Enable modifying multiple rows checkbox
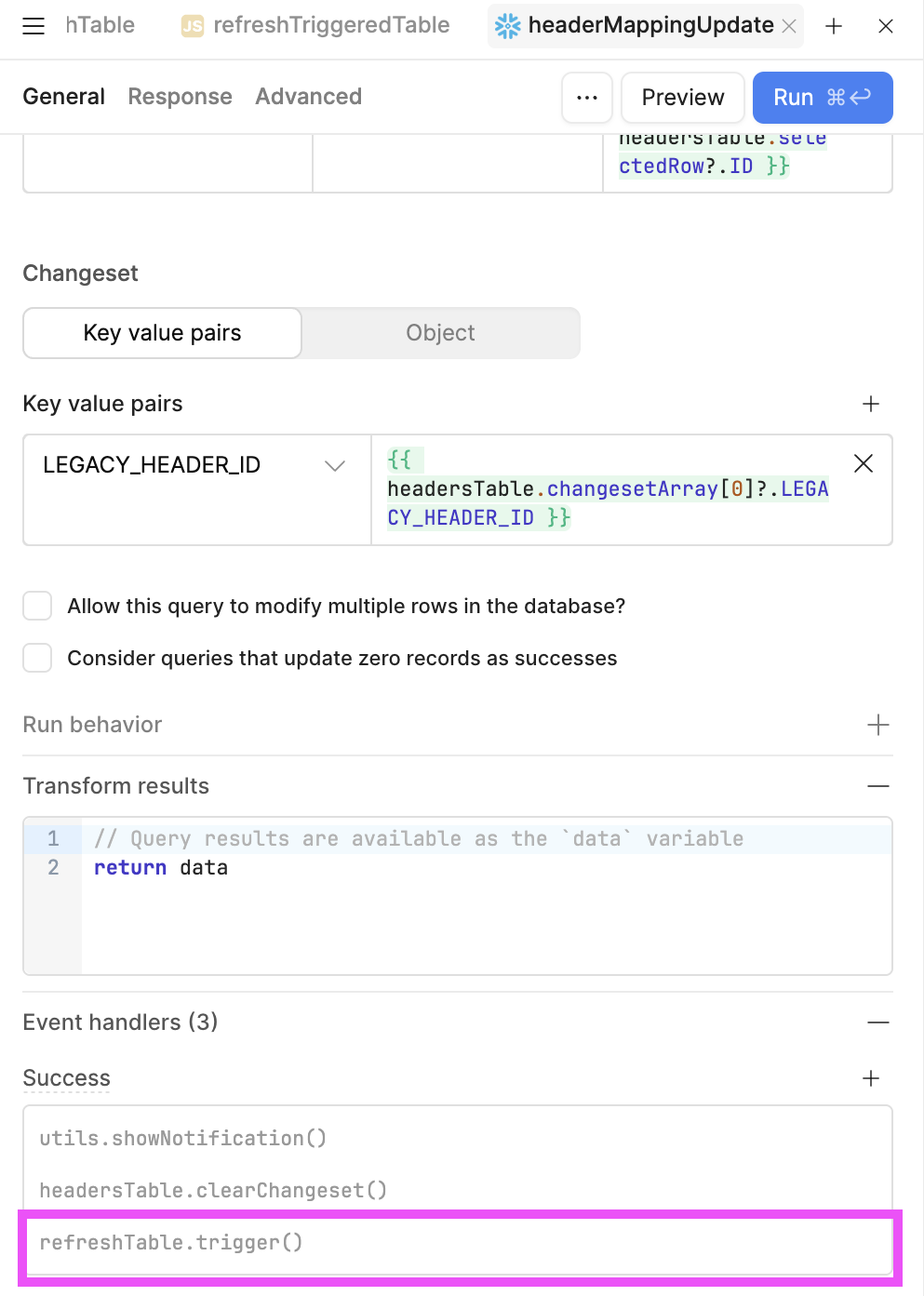The width and height of the screenshot is (924, 1296). 37,606
